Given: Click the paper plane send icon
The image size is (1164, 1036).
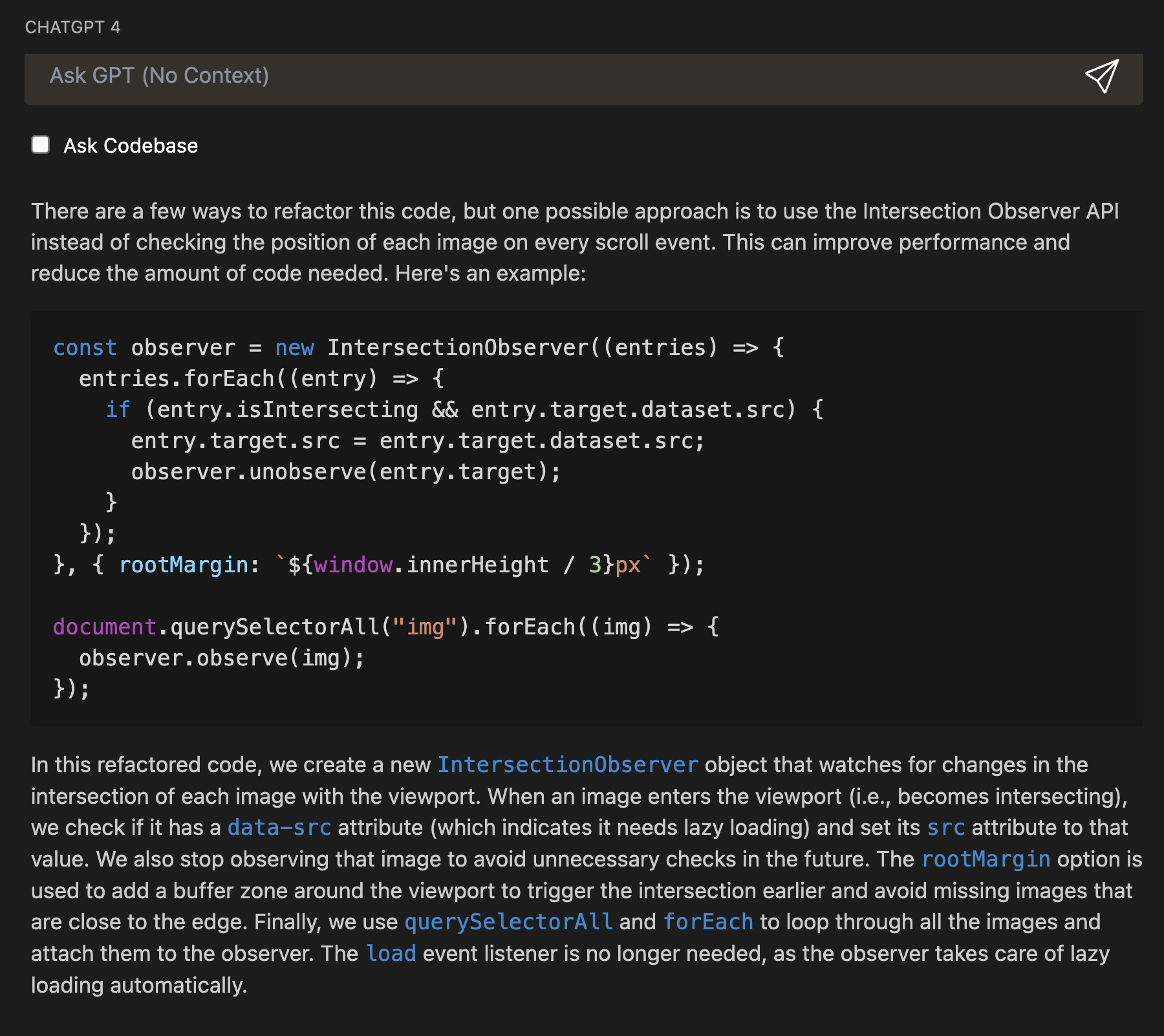Looking at the screenshot, I should 1101,76.
